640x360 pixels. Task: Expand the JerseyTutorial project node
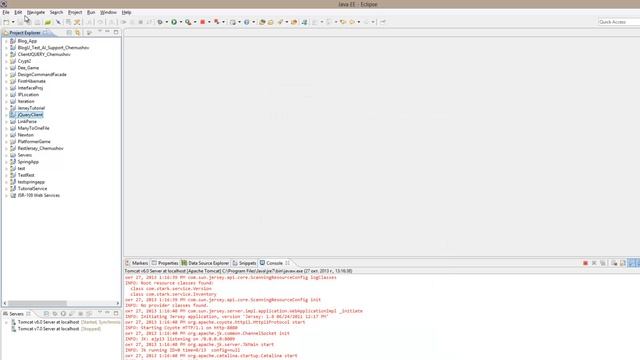[x=7, y=108]
